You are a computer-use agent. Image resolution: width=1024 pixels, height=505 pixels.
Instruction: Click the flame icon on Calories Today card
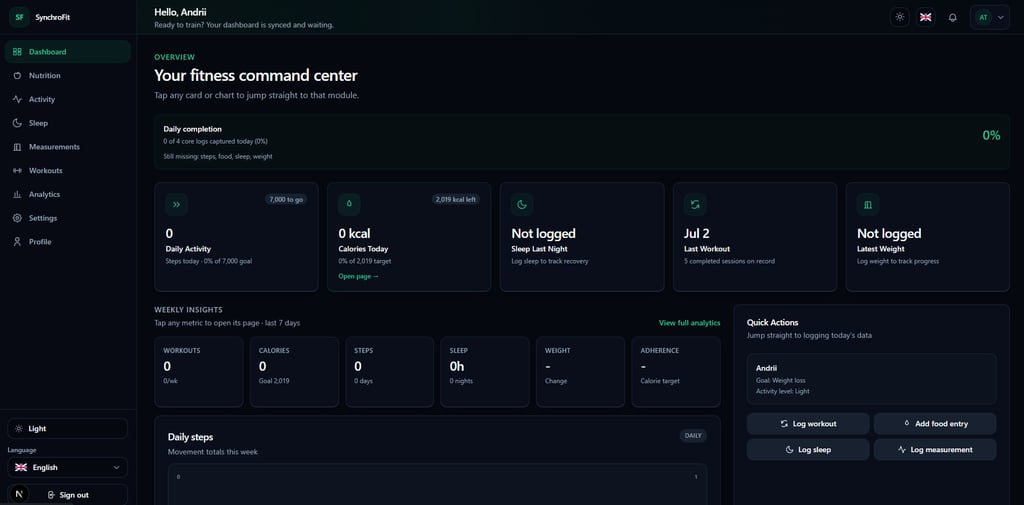click(349, 204)
